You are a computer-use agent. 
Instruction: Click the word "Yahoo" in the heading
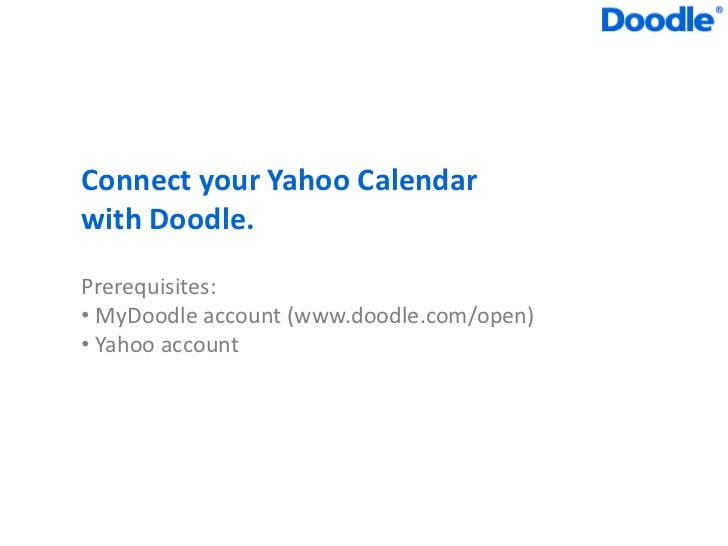(x=308, y=180)
